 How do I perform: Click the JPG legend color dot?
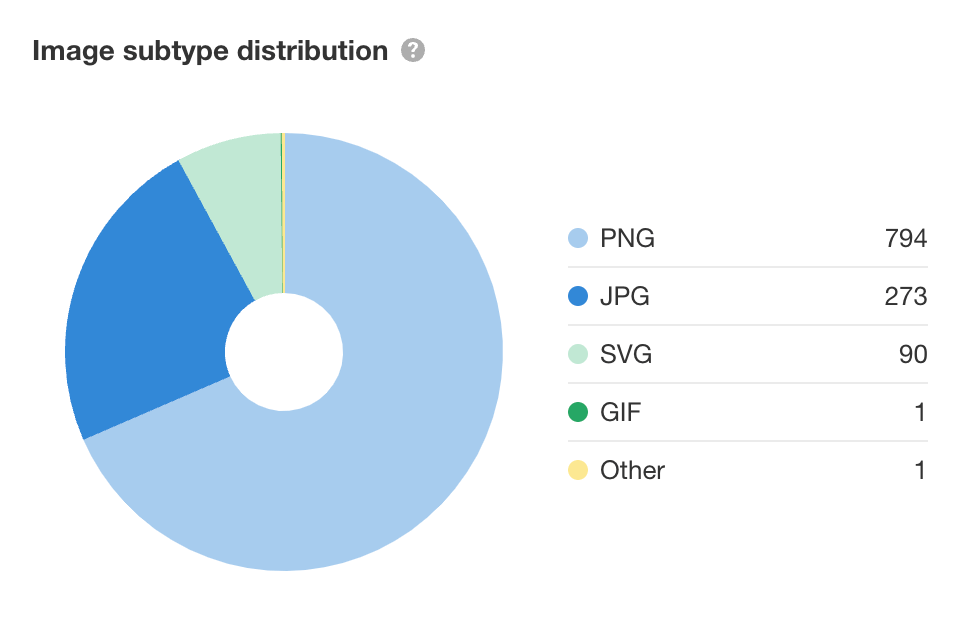[577, 297]
